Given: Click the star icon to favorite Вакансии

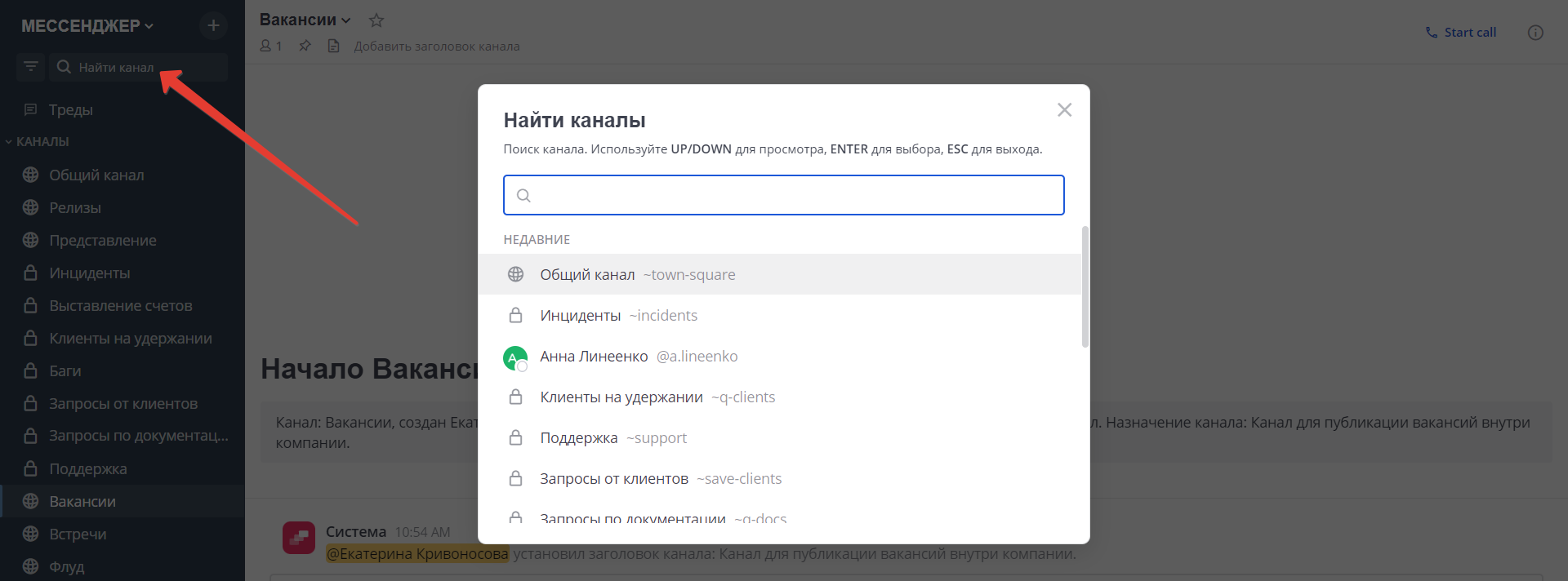Looking at the screenshot, I should point(376,20).
